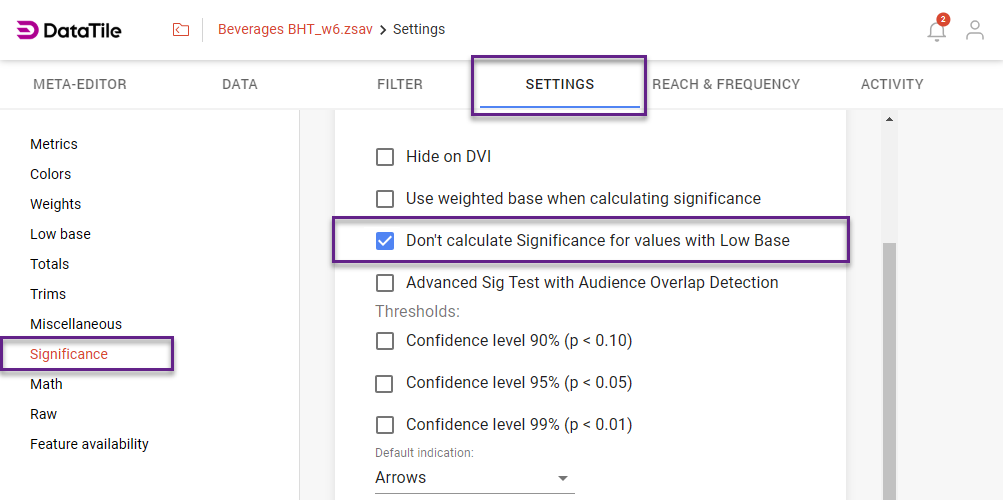The width and height of the screenshot is (1003, 500).
Task: Switch to the Meta-Editor tab
Action: click(x=80, y=85)
